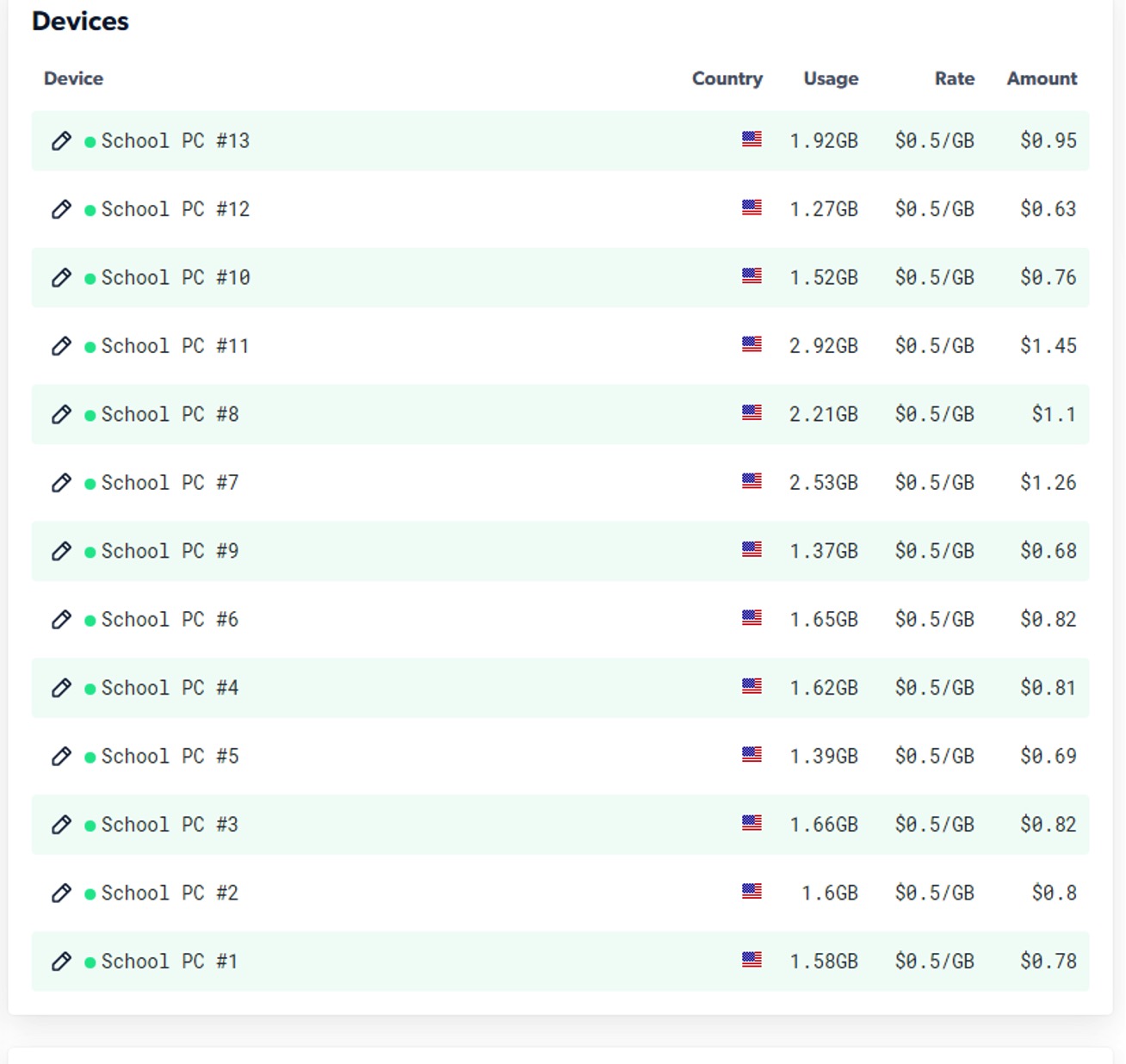This screenshot has height=1064, width=1126.
Task: Click the edit pencil next to School PC #9
Action: pos(61,551)
